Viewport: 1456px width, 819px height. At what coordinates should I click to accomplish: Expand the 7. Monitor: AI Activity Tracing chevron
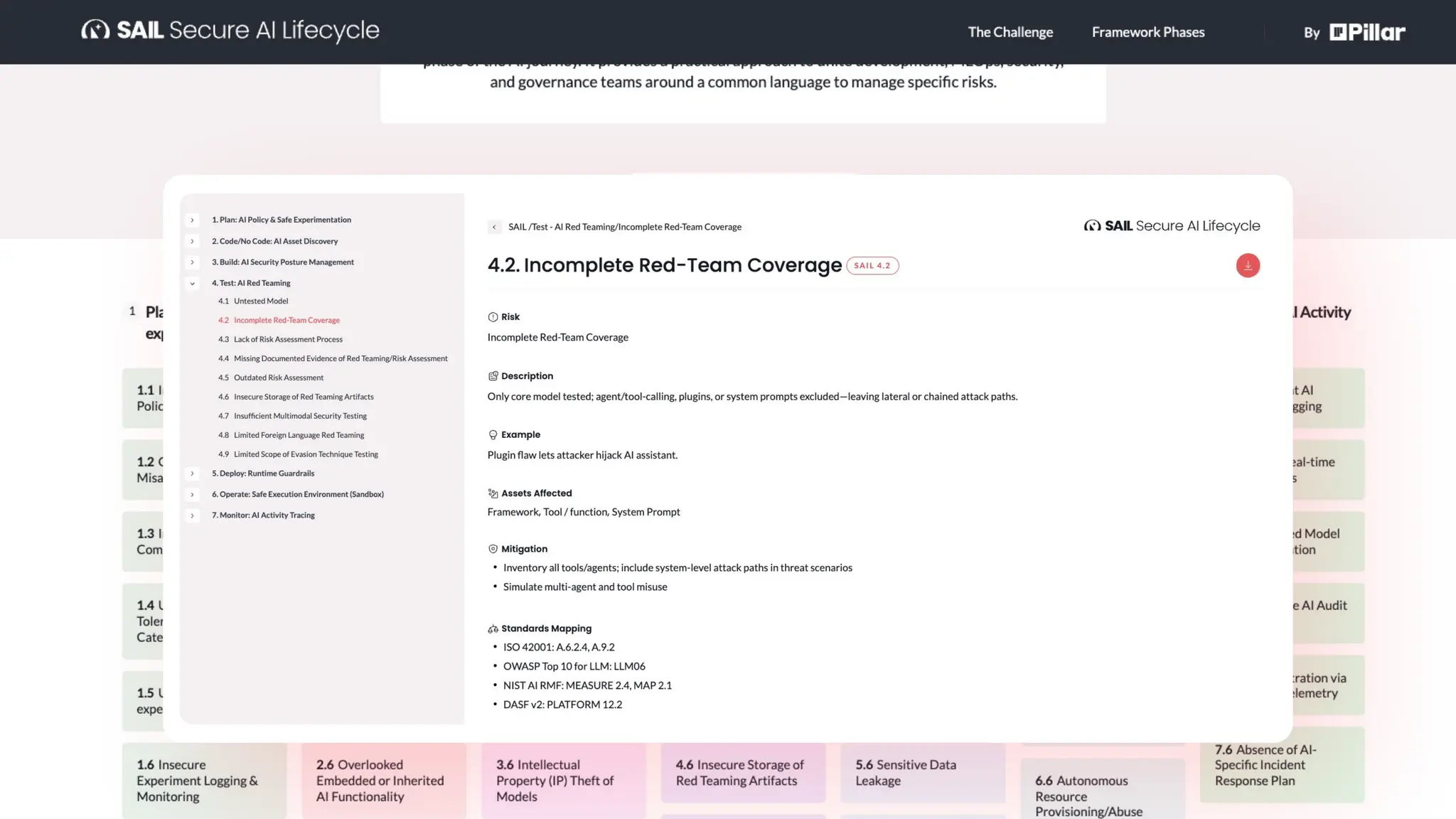[192, 515]
